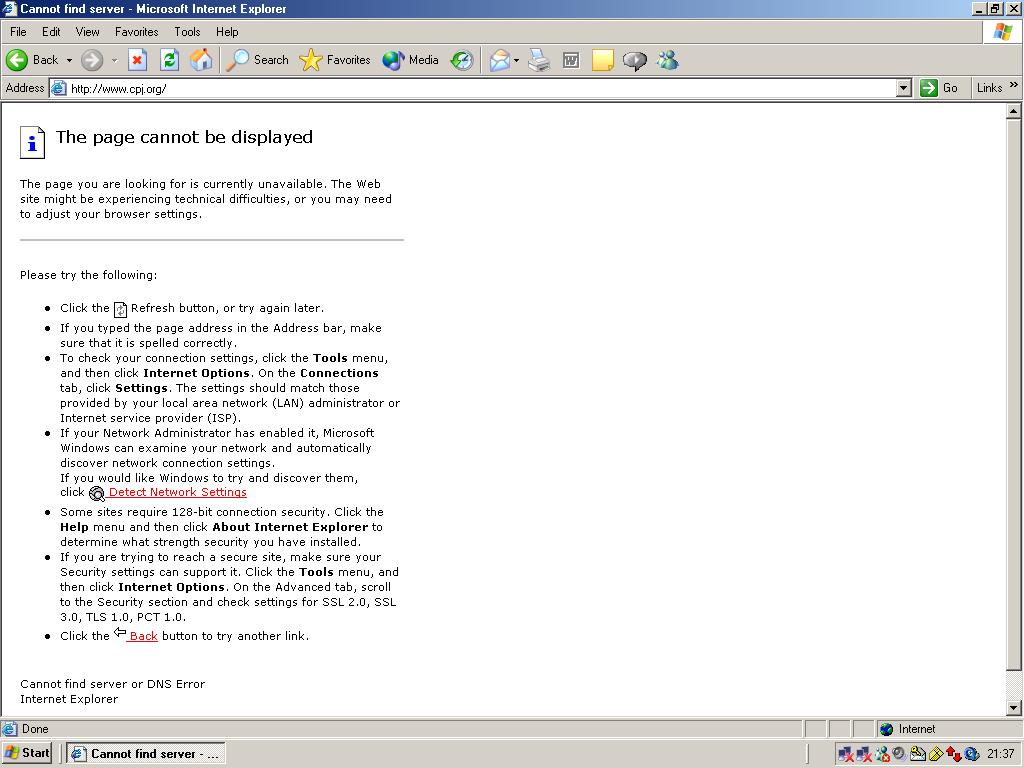Click inside the Address input field

click(400, 88)
